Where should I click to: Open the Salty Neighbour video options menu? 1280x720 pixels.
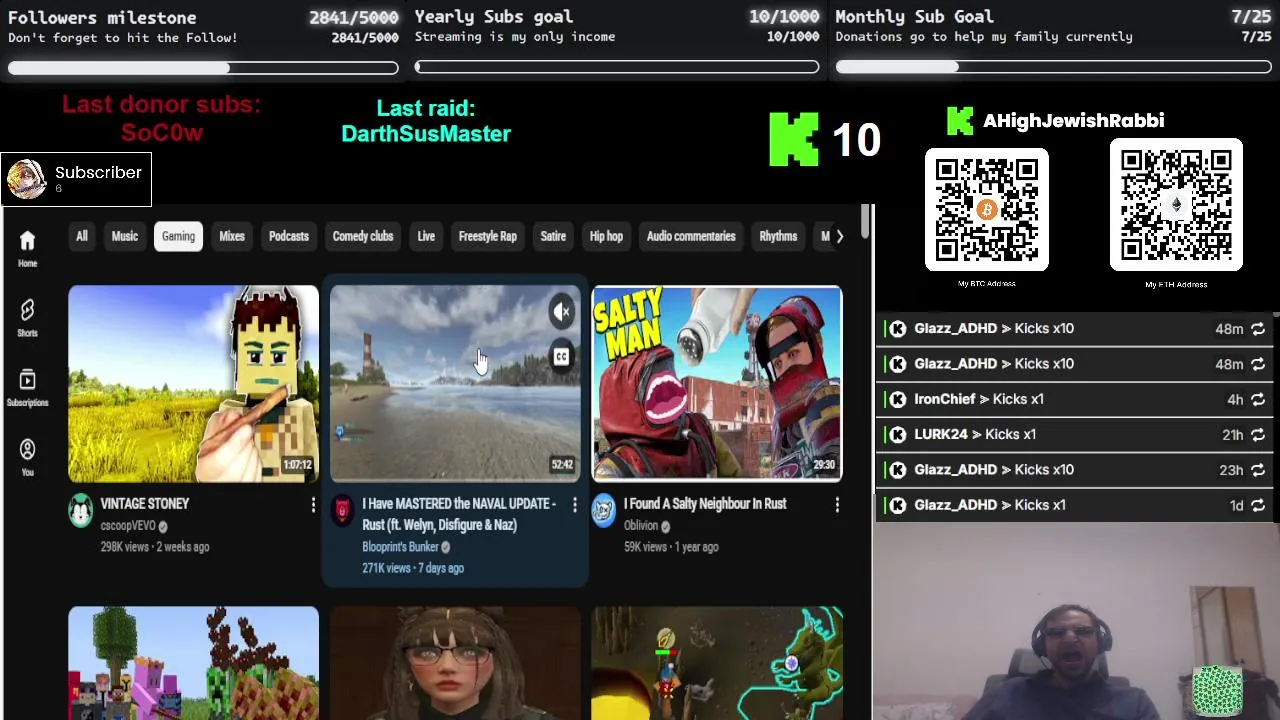[837, 505]
